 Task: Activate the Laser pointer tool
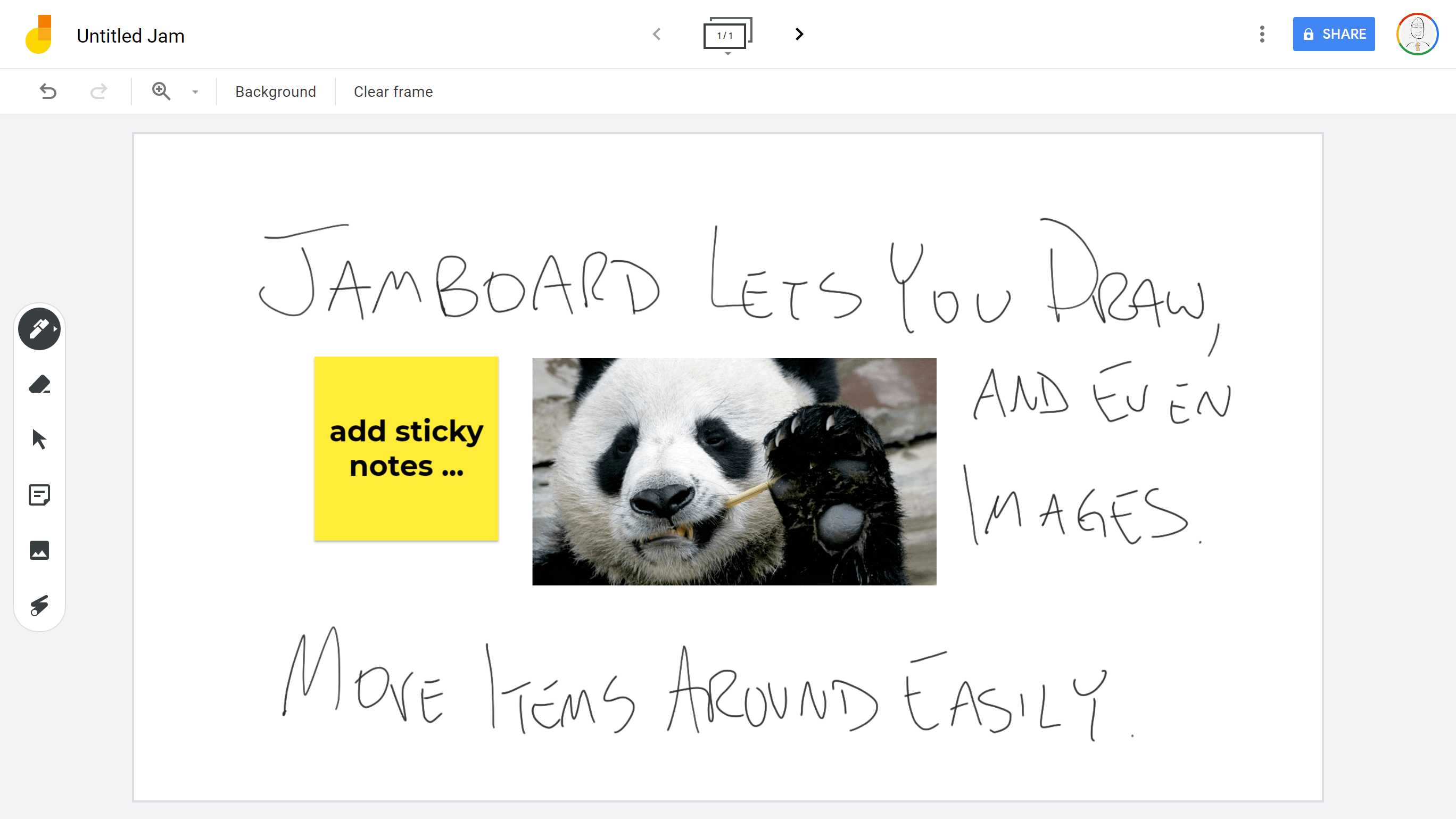39,606
